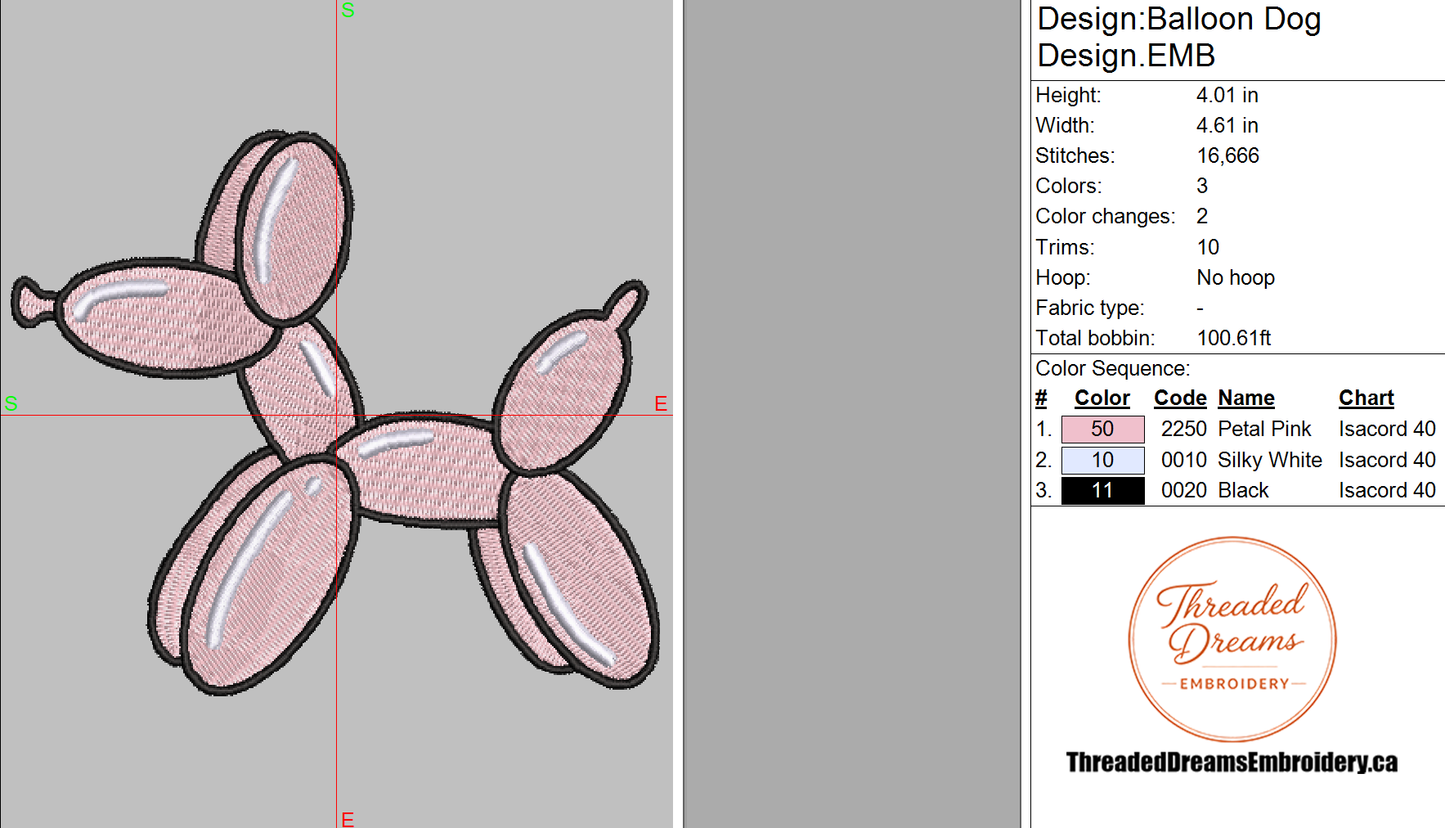The width and height of the screenshot is (1445, 828).
Task: Click the Height label
Action: [1068, 96]
